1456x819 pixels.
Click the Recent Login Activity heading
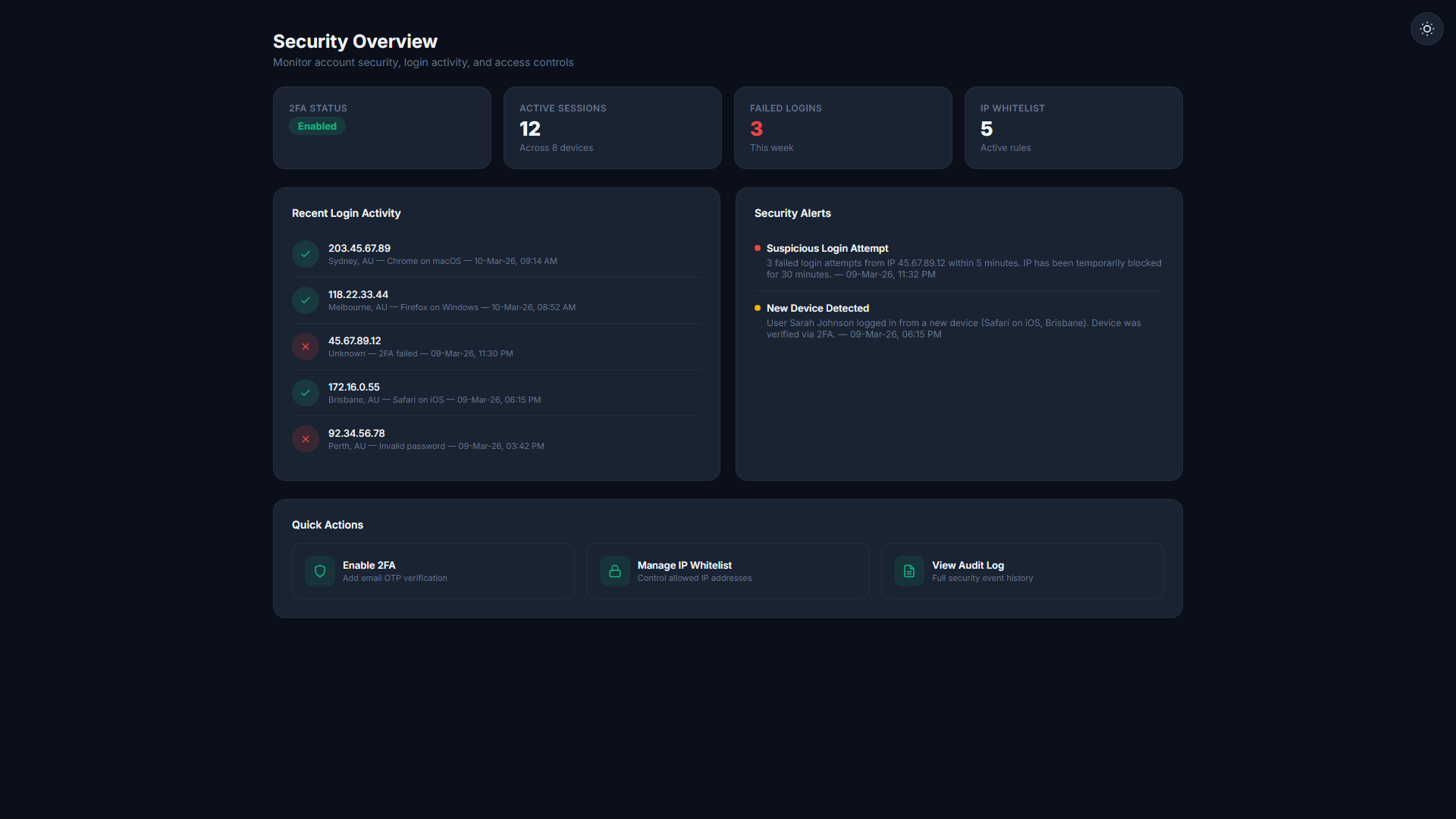pos(346,213)
